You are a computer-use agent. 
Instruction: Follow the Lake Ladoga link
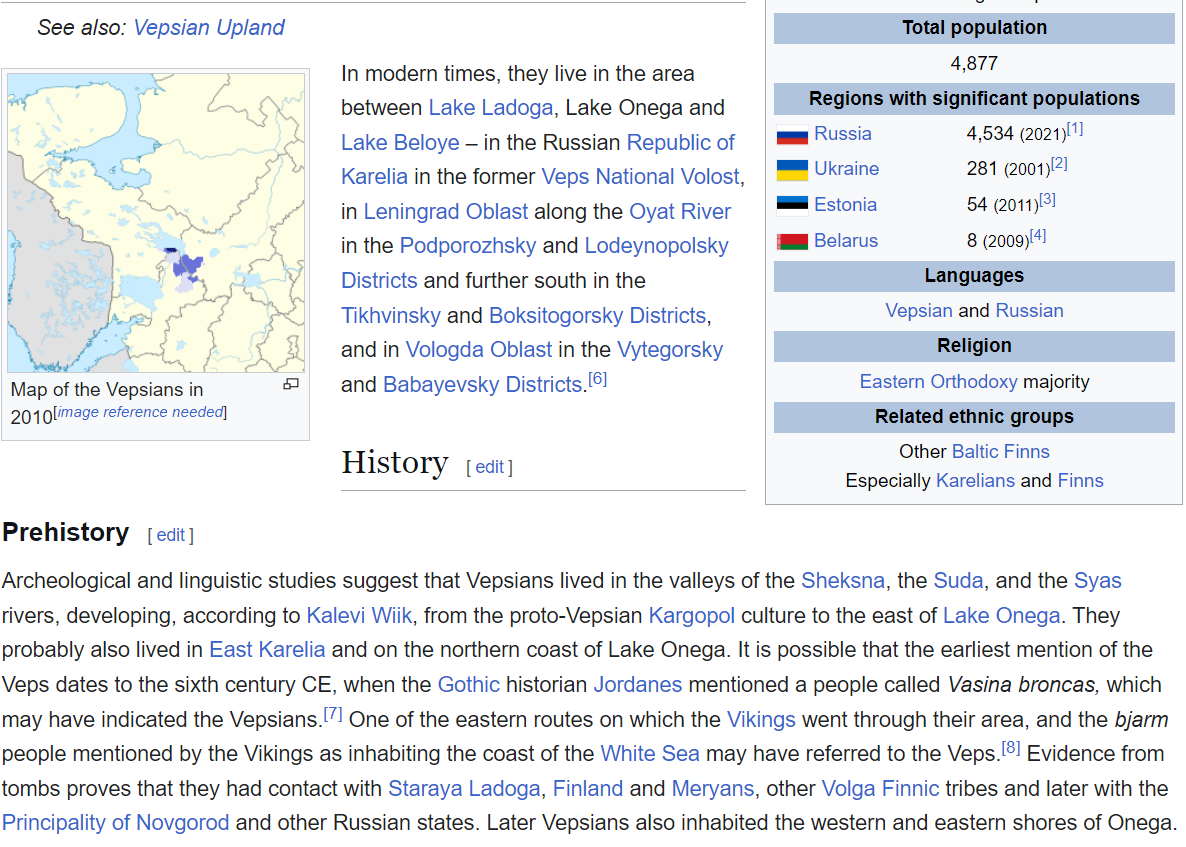[x=491, y=107]
